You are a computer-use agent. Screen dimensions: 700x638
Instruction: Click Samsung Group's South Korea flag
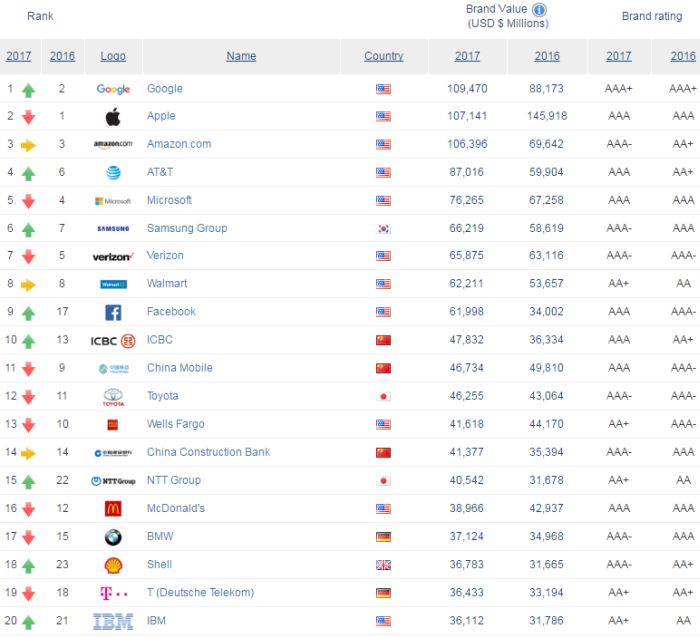coord(384,229)
